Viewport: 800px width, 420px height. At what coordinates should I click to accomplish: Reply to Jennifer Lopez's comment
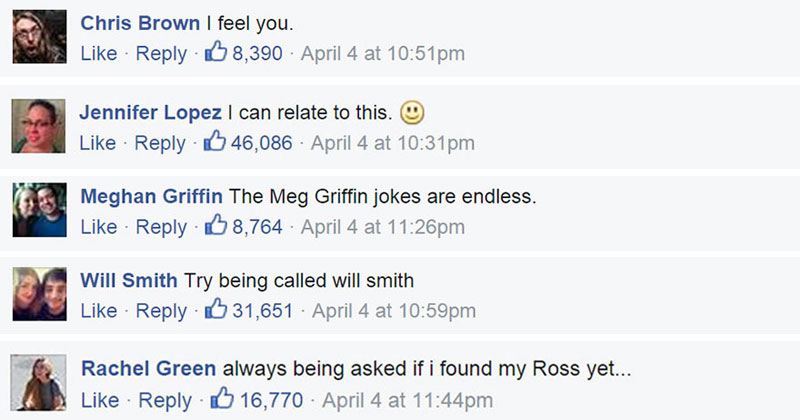(160, 143)
